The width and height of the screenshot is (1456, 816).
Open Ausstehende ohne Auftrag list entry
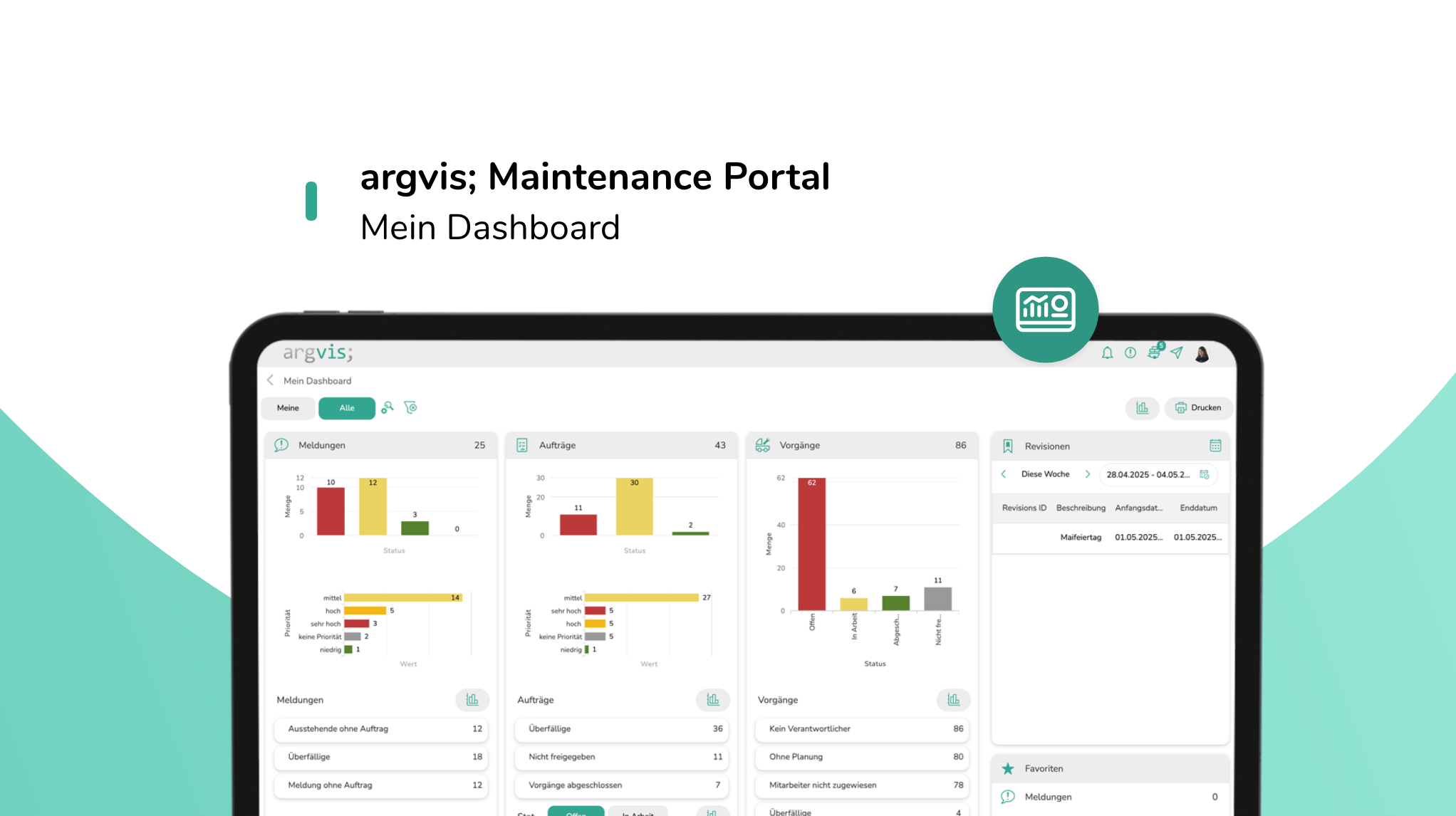click(x=382, y=728)
